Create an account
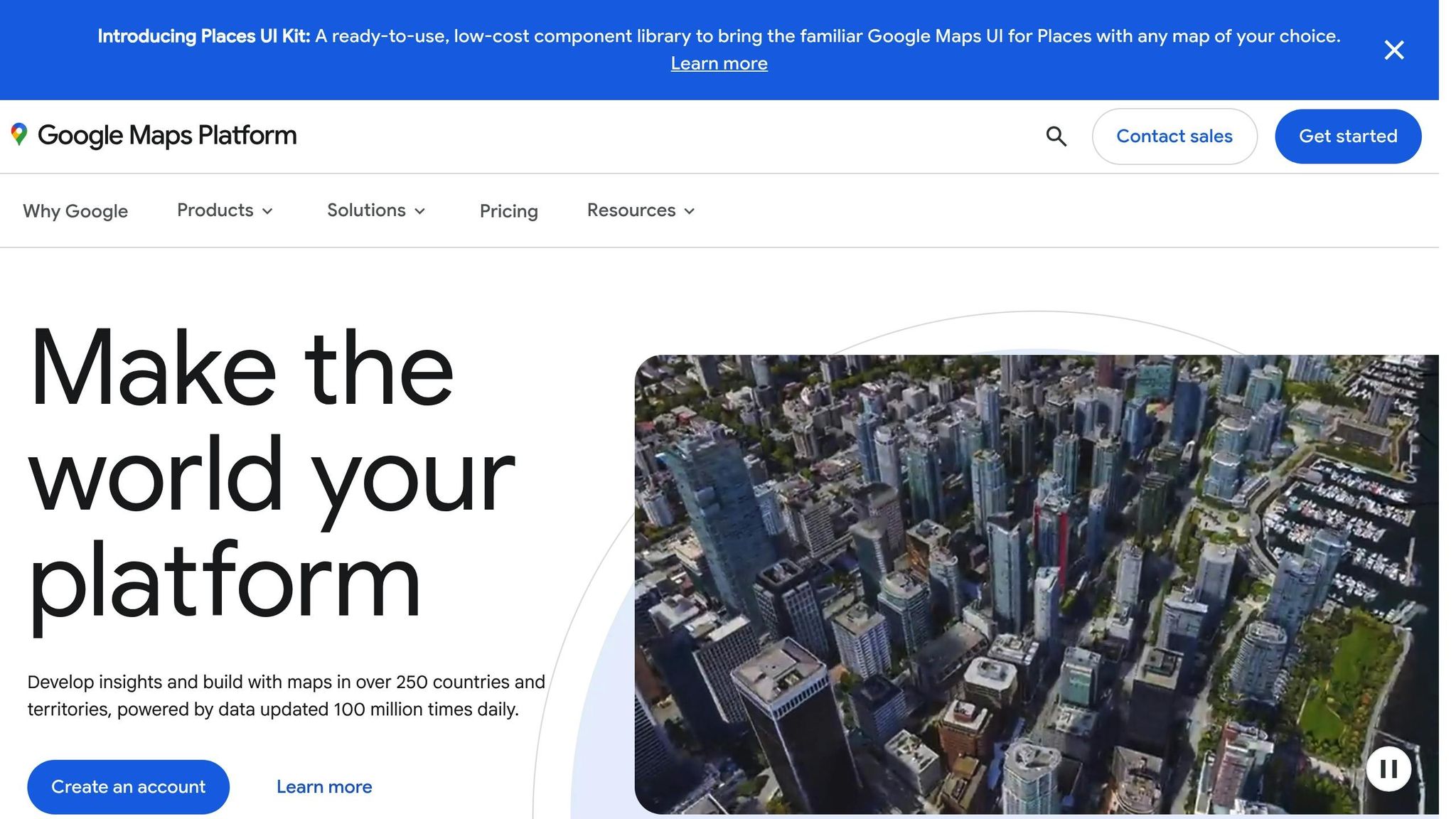Image resolution: width=1456 pixels, height=819 pixels. tap(128, 786)
